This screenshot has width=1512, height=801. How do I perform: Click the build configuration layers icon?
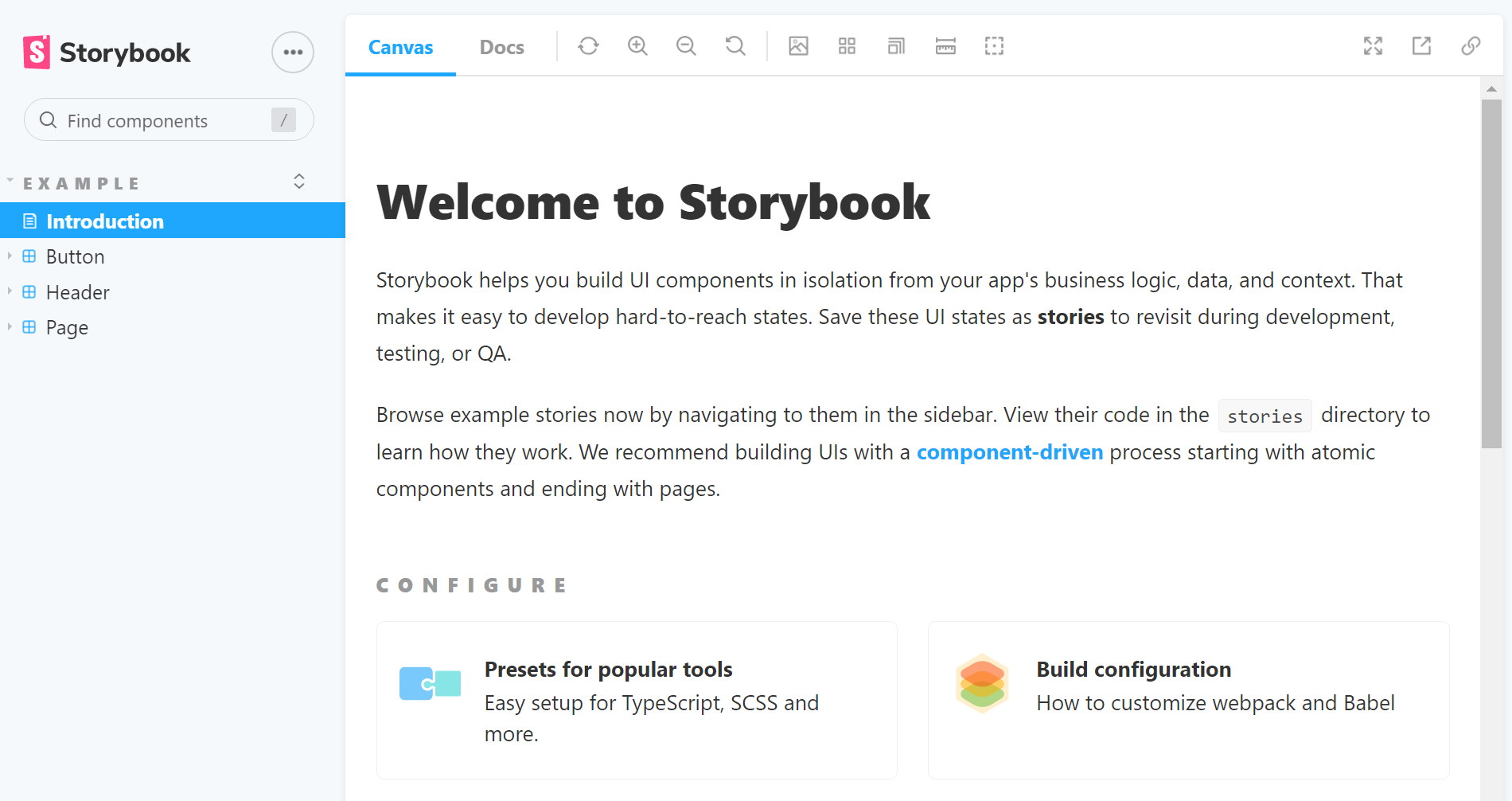[x=982, y=683]
